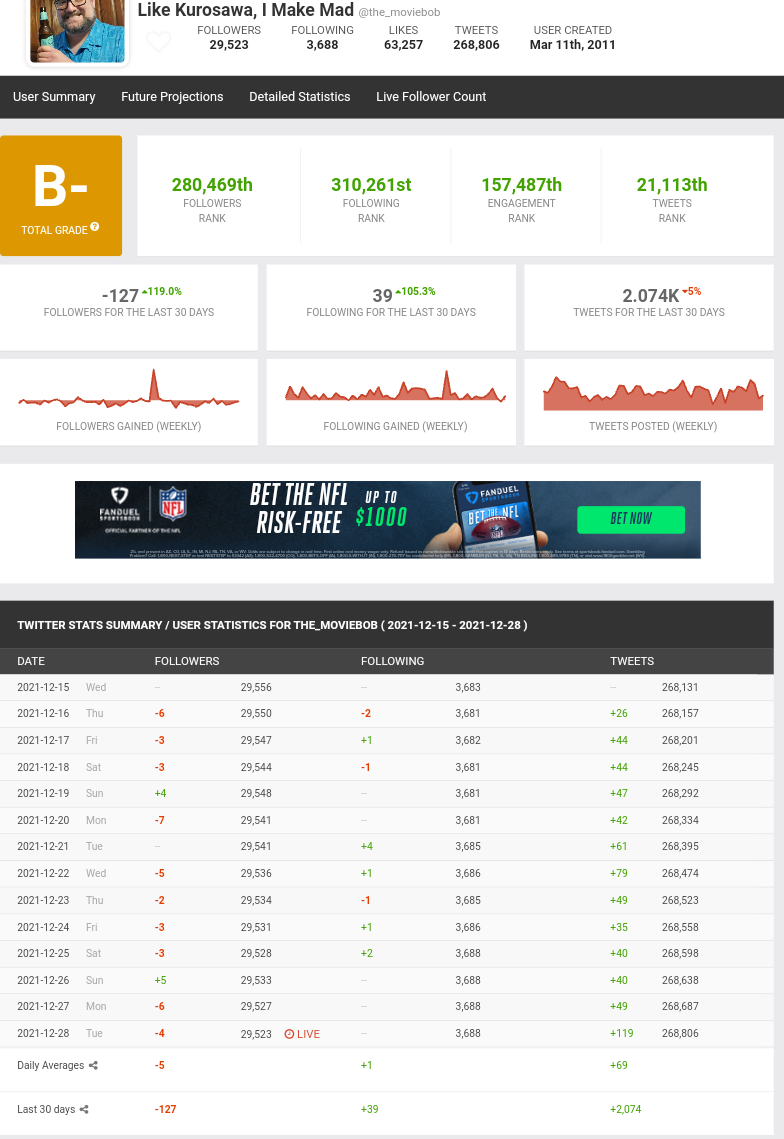784x1139 pixels.
Task: Click the profile avatar picture
Action: tap(77, 31)
